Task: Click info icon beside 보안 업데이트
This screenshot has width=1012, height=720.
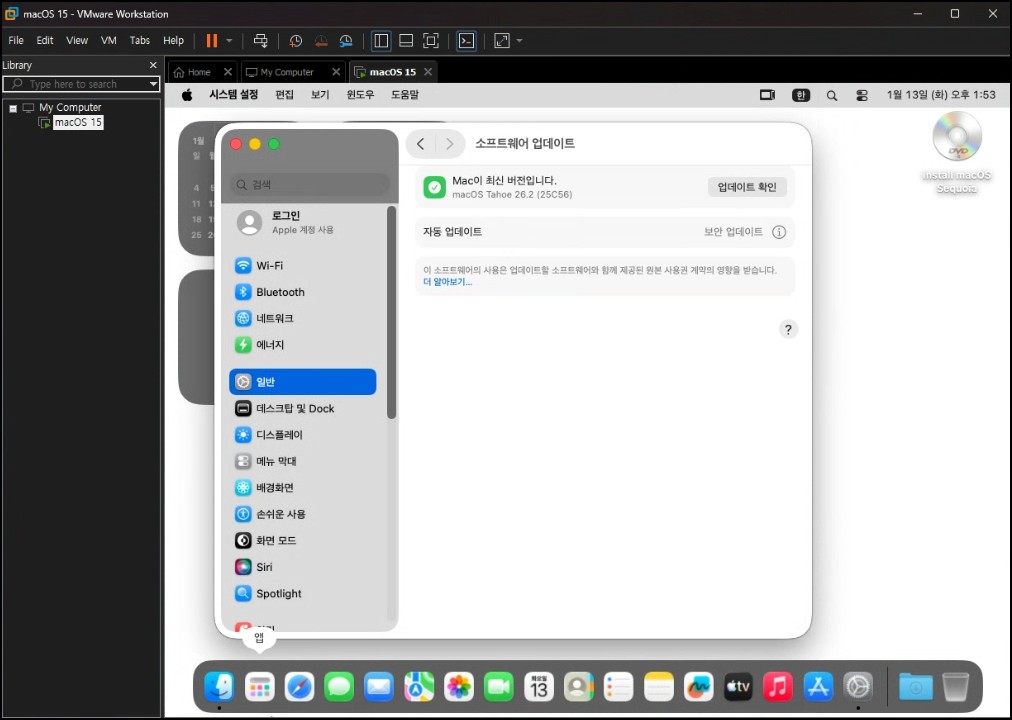Action: [779, 232]
